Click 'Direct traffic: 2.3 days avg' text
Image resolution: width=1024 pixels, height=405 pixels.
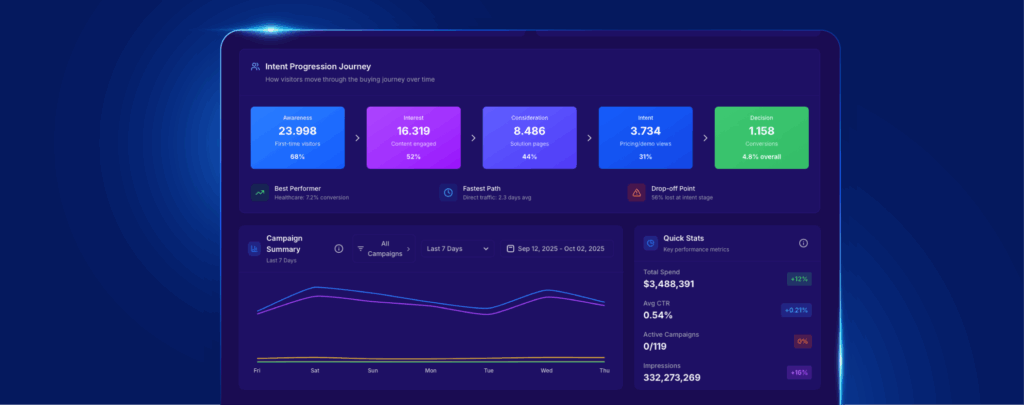(x=497, y=197)
